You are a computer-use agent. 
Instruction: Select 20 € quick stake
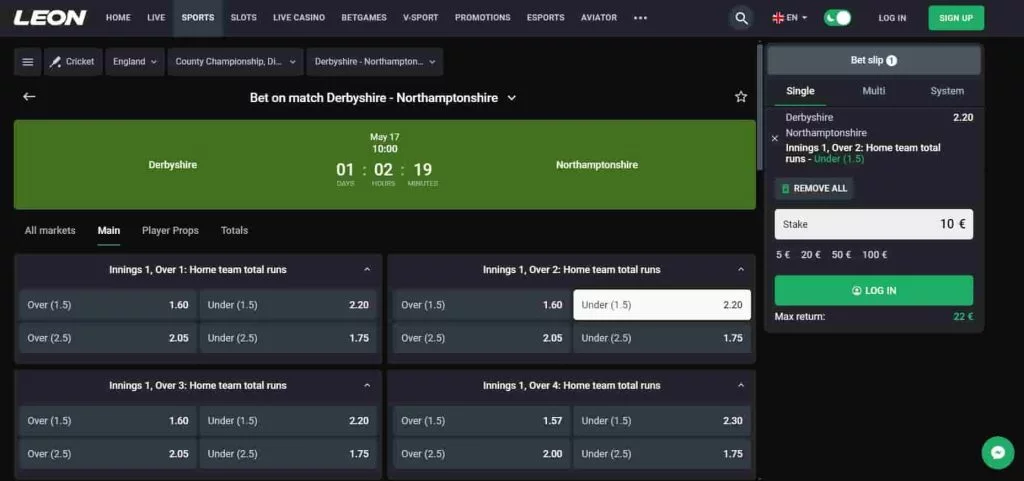pos(810,255)
